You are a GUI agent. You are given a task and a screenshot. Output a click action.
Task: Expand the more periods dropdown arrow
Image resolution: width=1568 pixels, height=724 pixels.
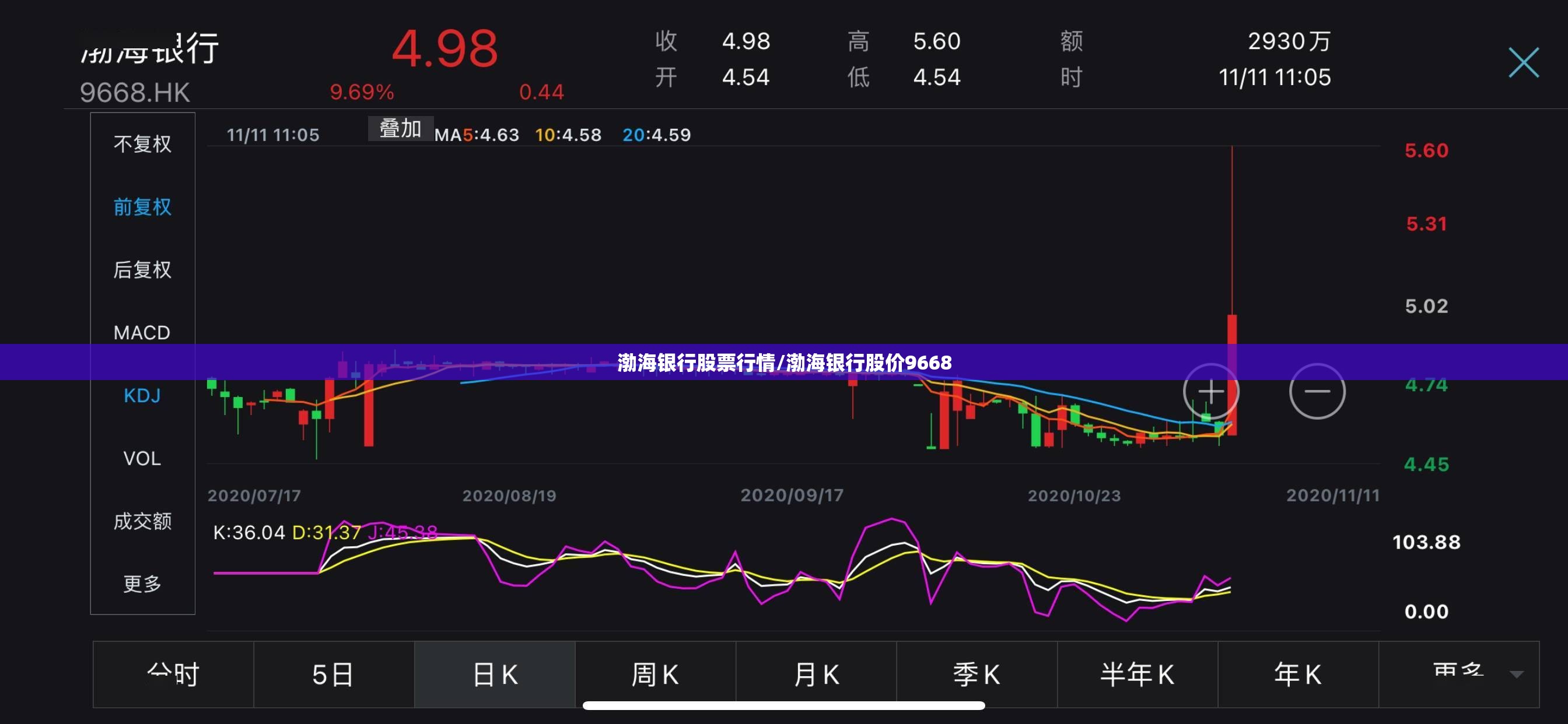pos(1516,674)
